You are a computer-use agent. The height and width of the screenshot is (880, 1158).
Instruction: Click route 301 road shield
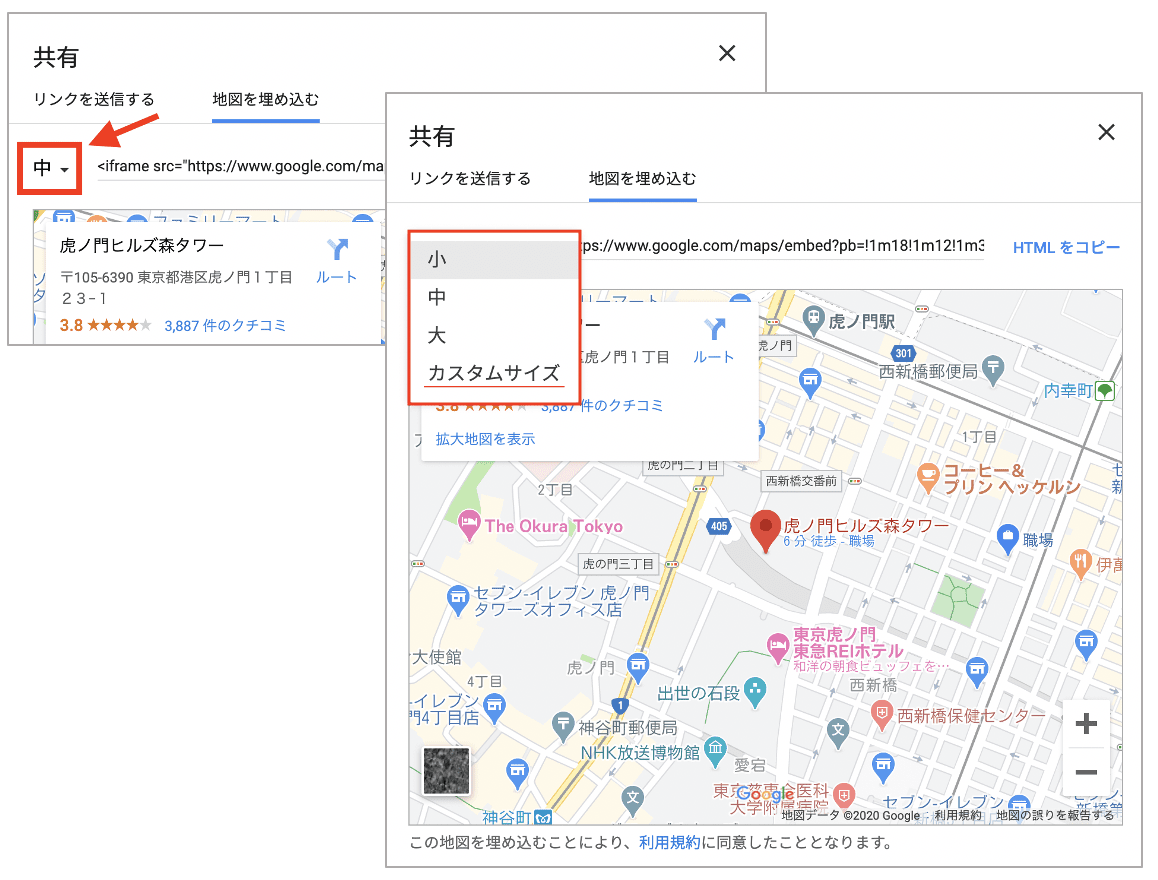click(x=904, y=354)
